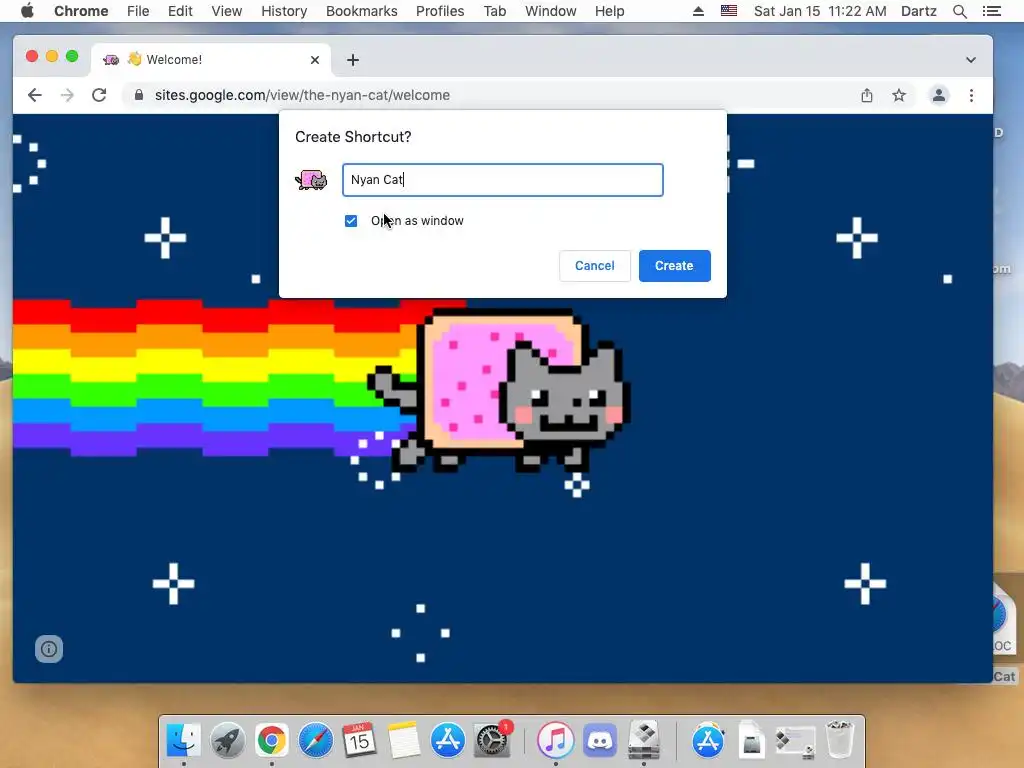Open iTunes from the Dock
Image resolution: width=1024 pixels, height=768 pixels.
coord(555,740)
